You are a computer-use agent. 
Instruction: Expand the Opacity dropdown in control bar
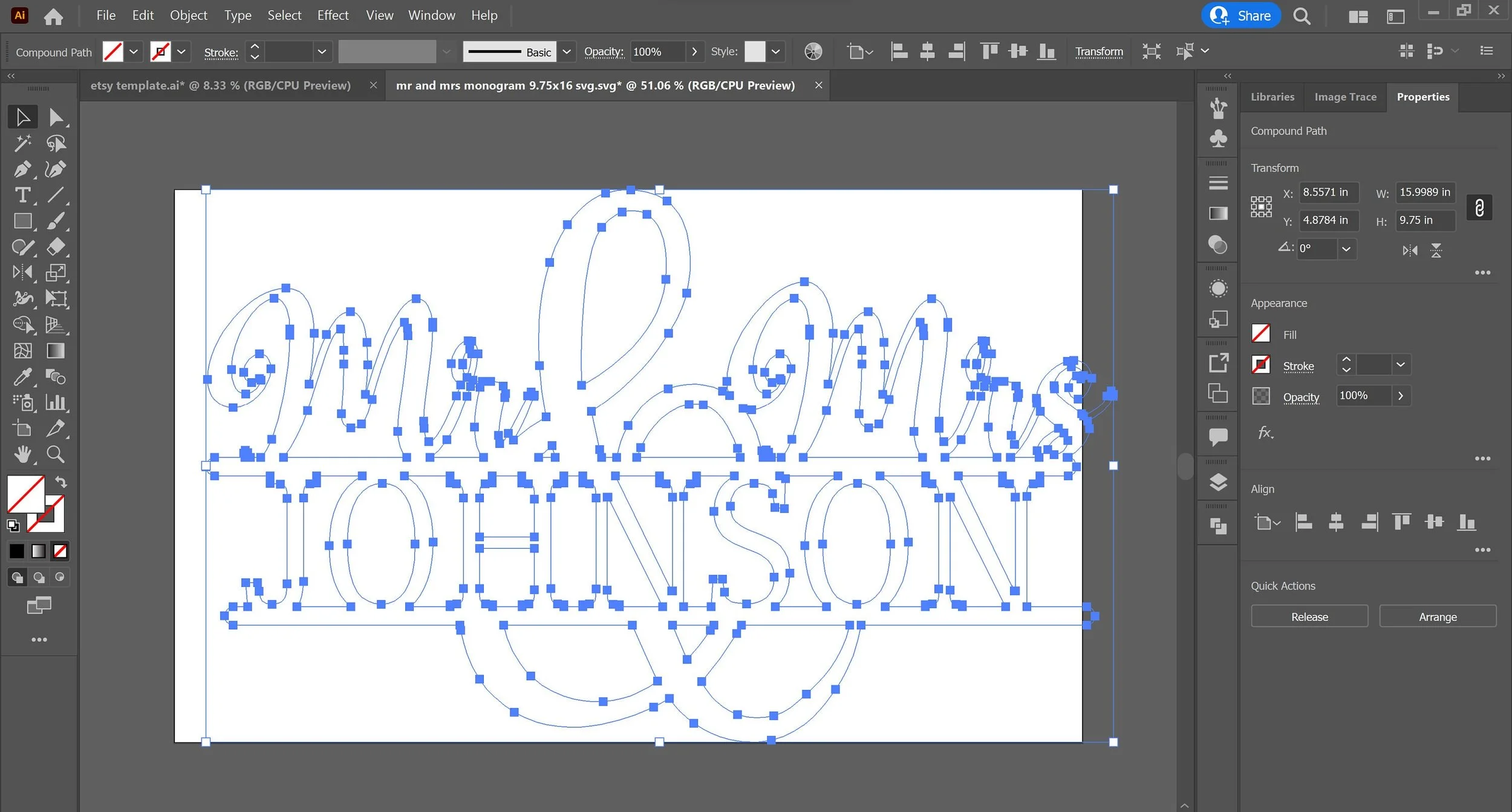pos(694,51)
